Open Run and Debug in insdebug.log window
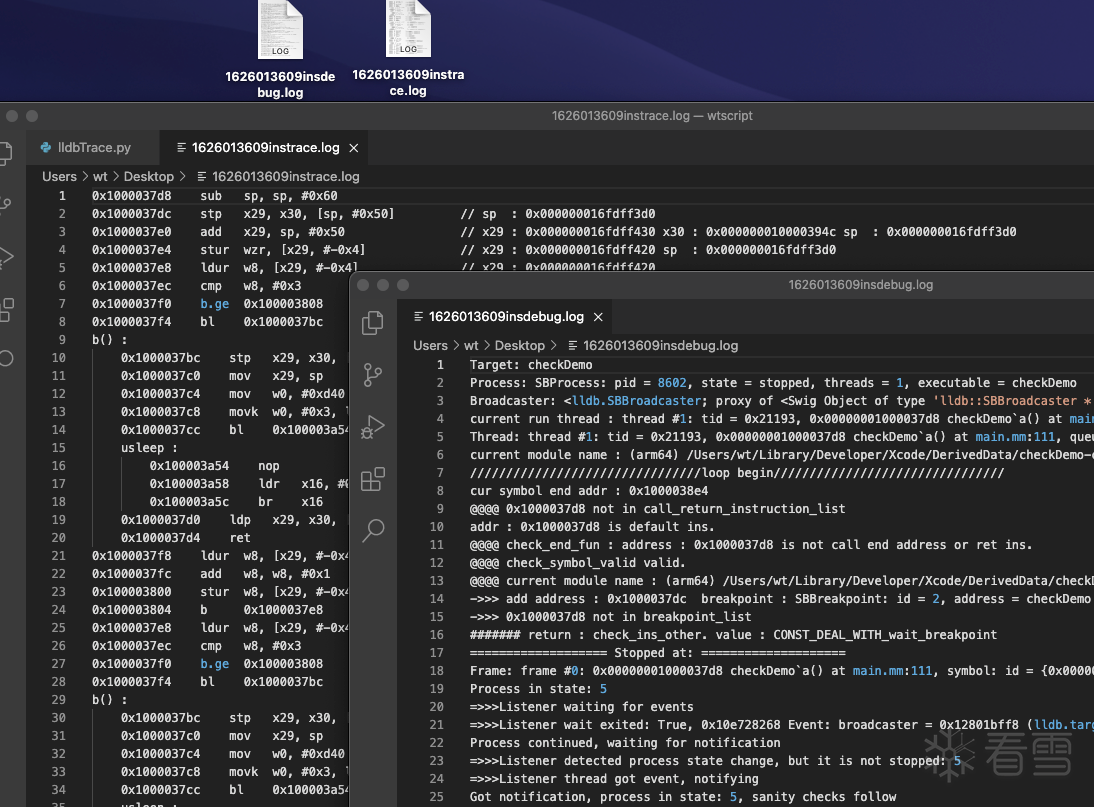 click(x=373, y=427)
